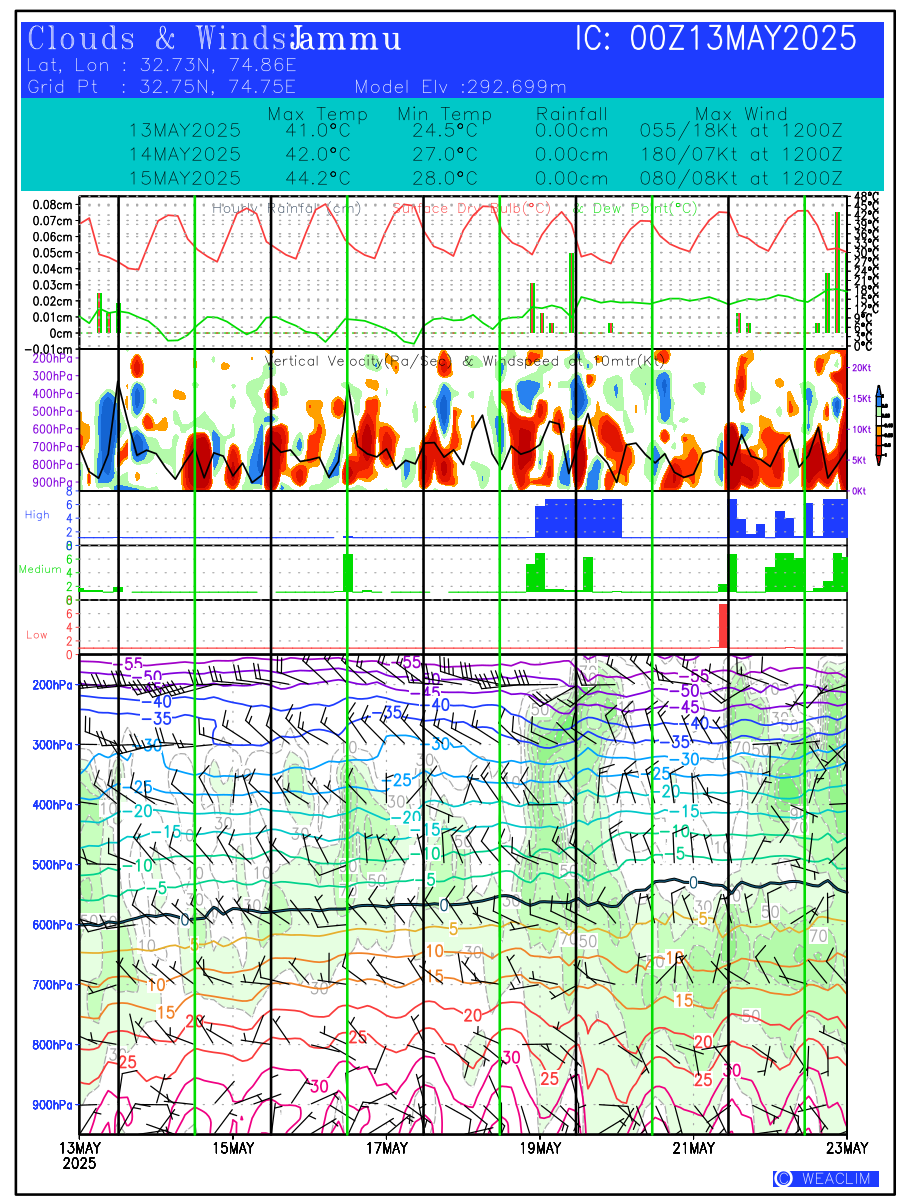The width and height of the screenshot is (900, 1200).
Task: Select the '13MAY2025' table row date
Action: pos(185,131)
